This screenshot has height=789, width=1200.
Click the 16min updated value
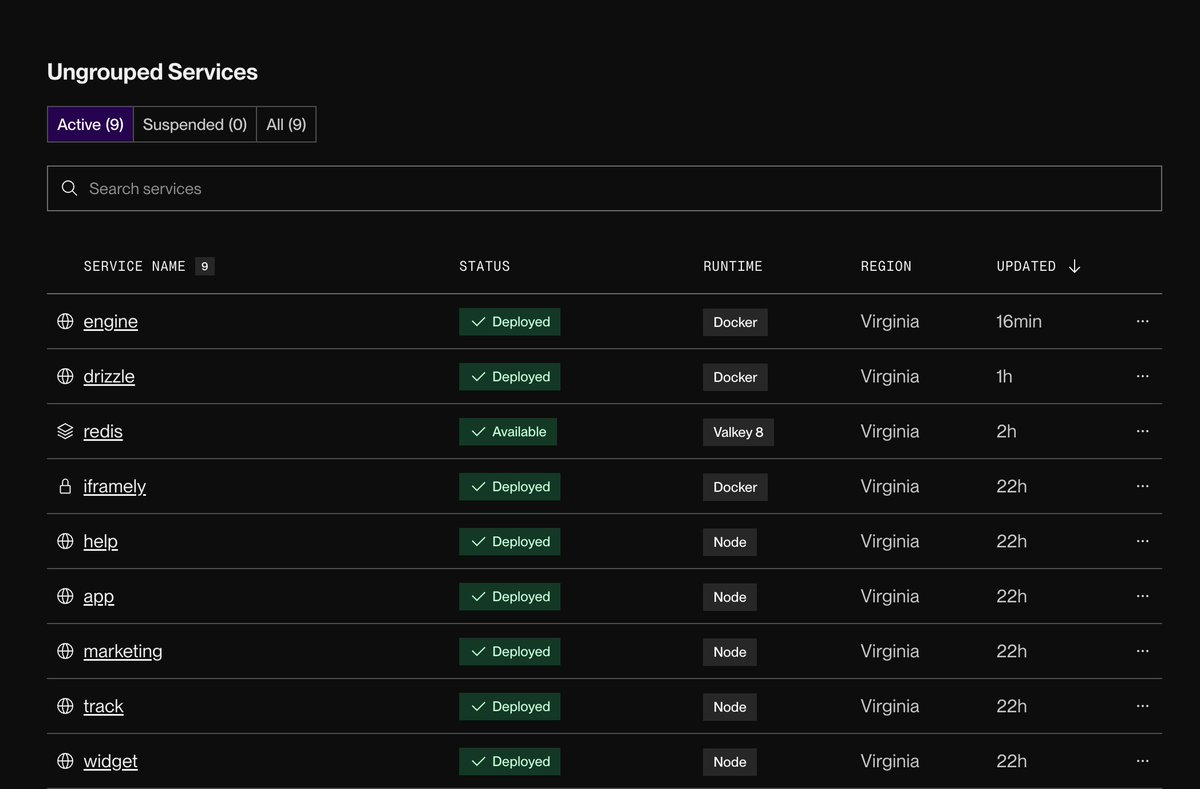pos(1019,322)
